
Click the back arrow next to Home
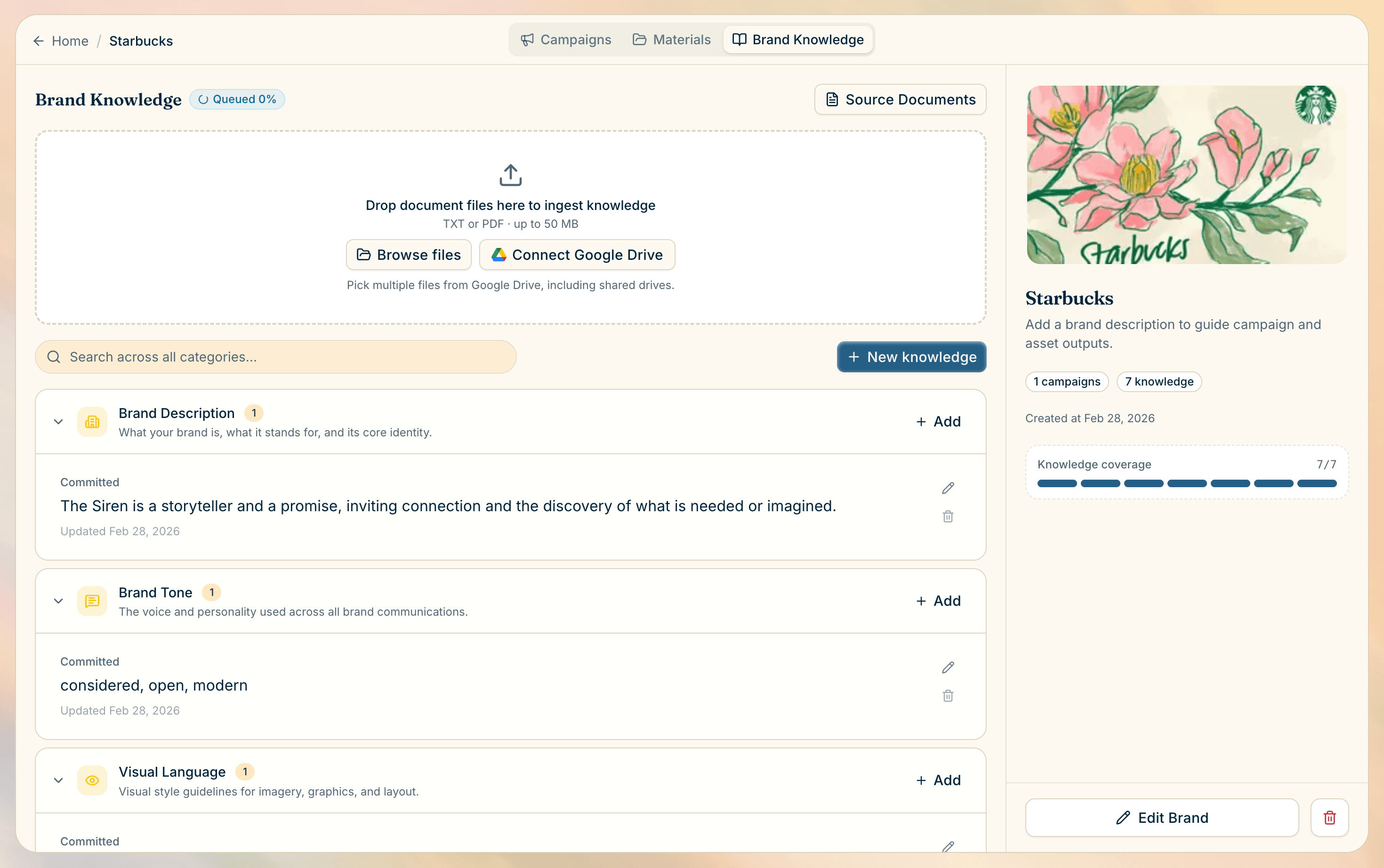tap(39, 41)
